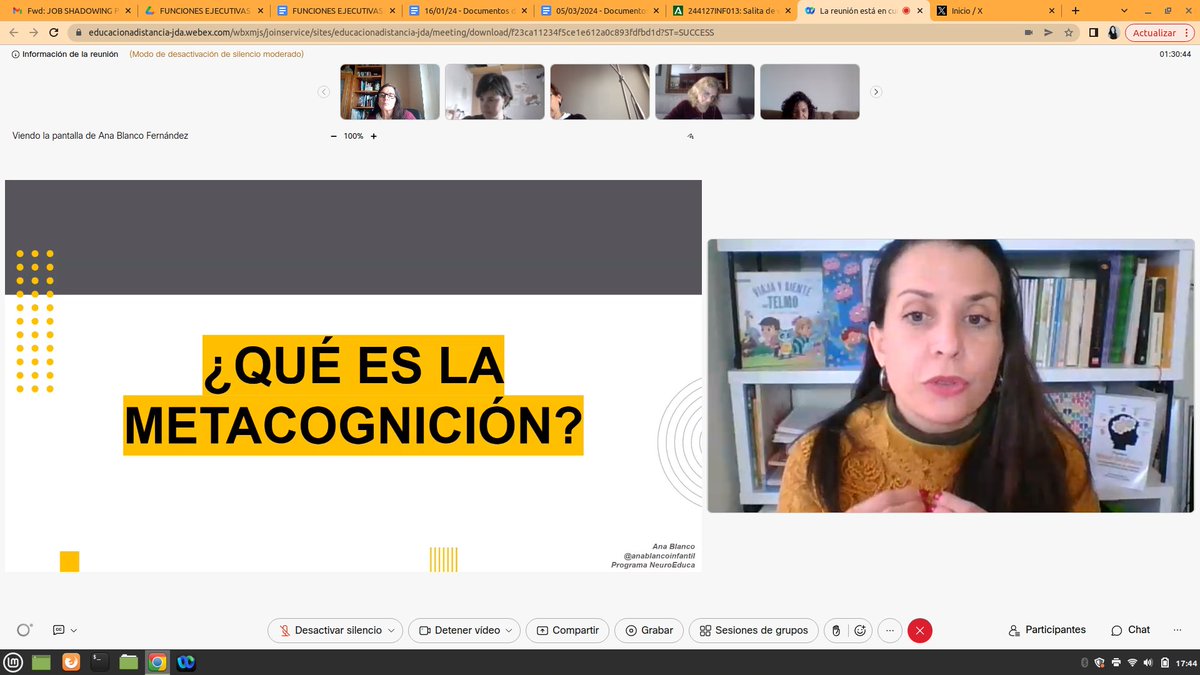1200x675 pixels.
Task: Open the emoji reactions icon
Action: 860,631
